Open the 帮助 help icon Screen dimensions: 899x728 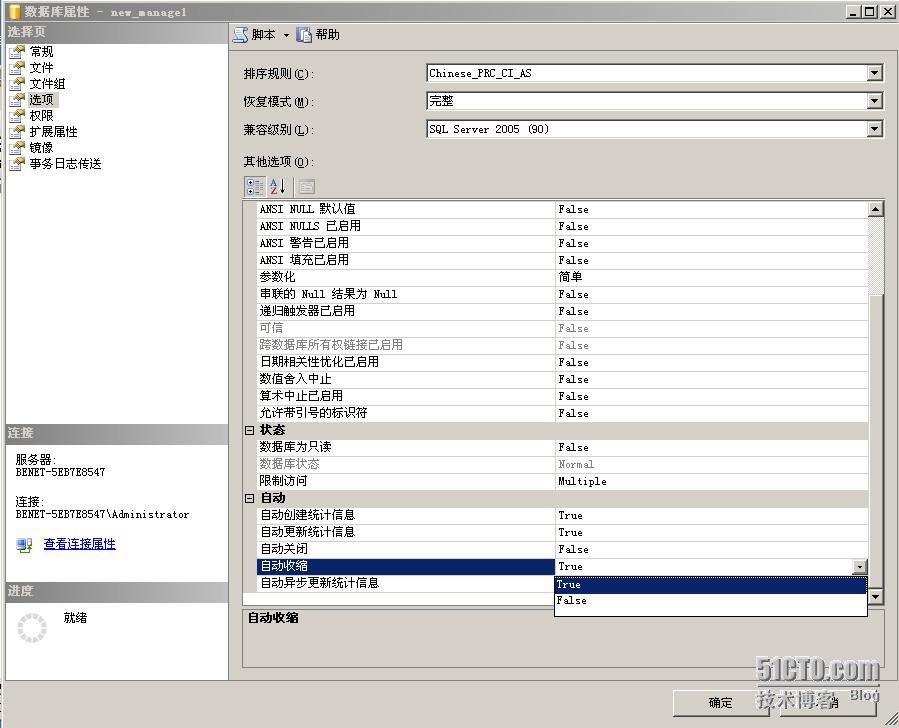click(303, 35)
